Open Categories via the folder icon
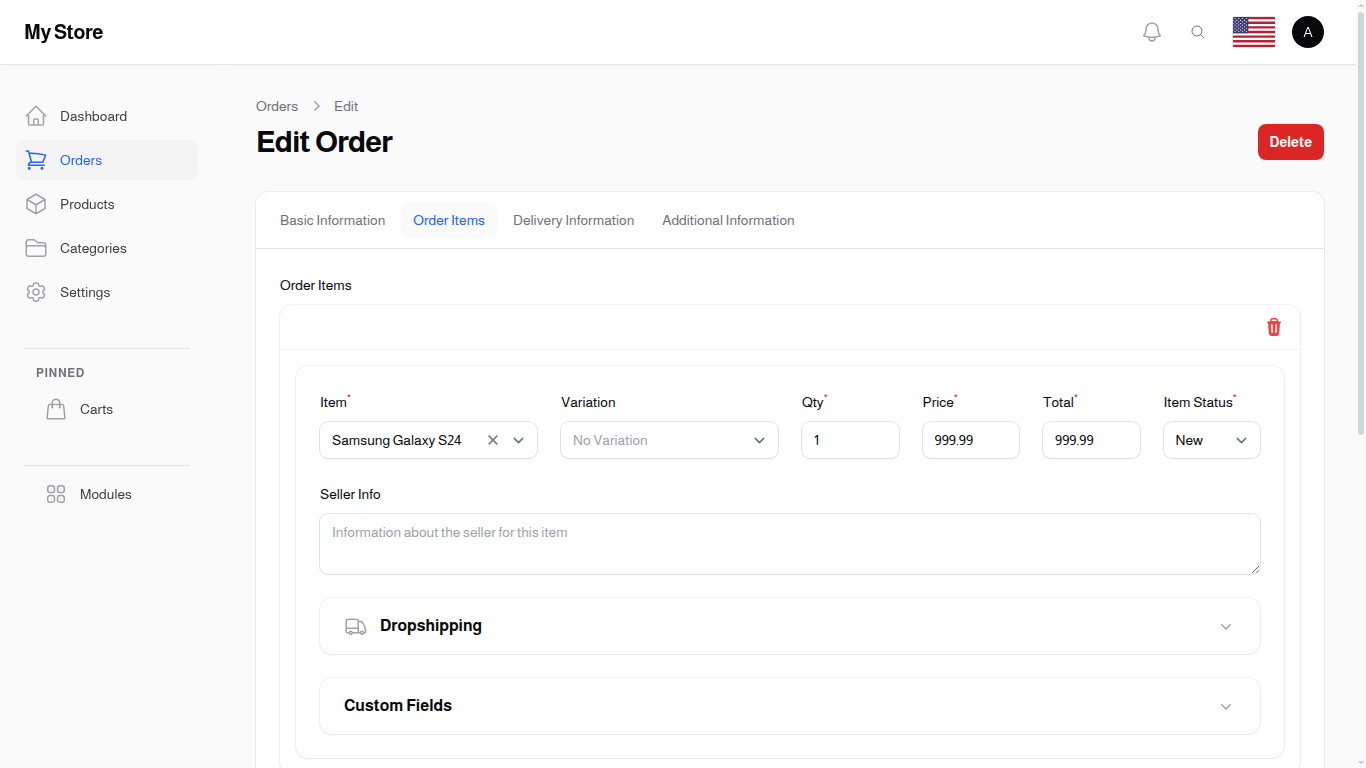The width and height of the screenshot is (1366, 768). [36, 248]
